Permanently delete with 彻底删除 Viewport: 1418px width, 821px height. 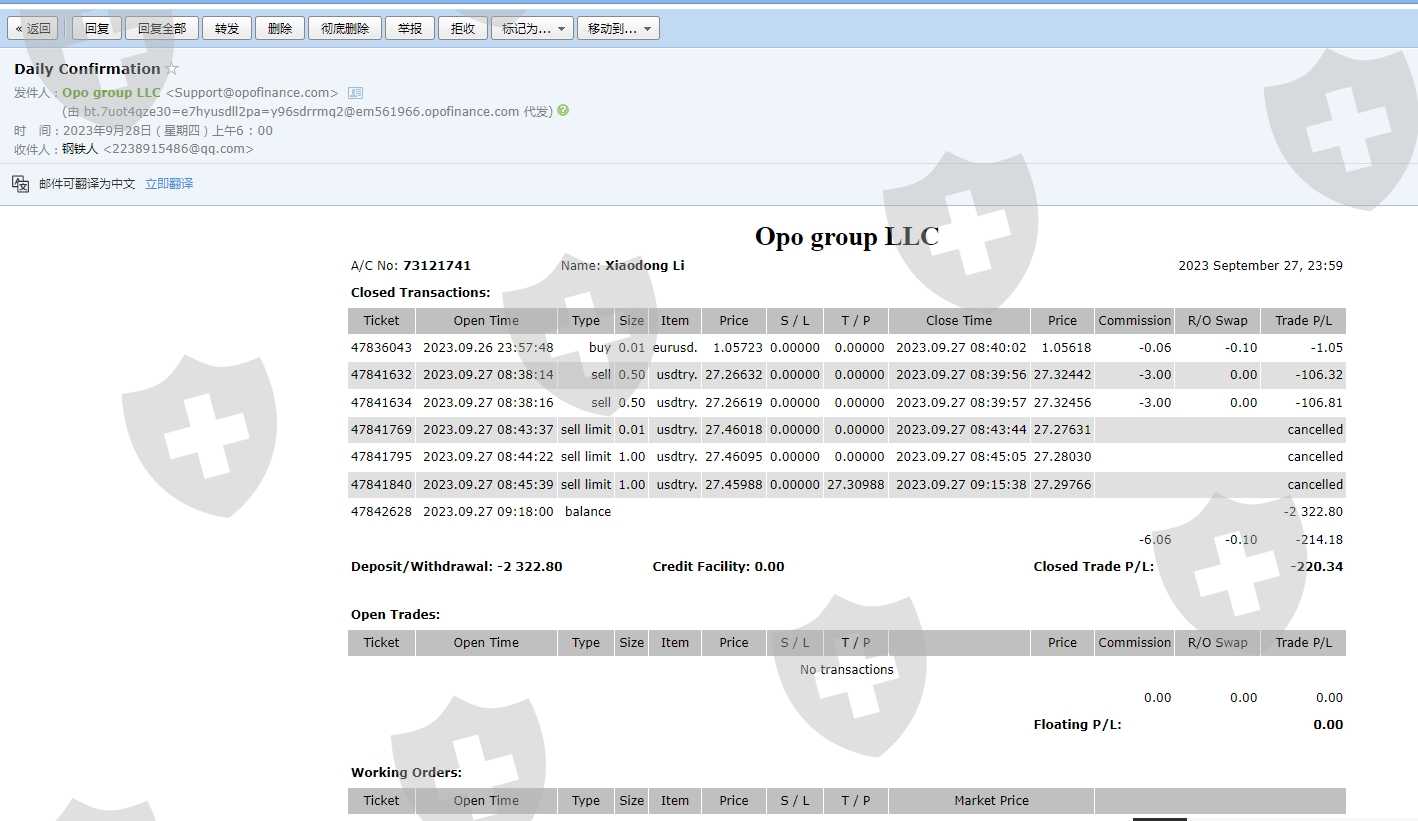(345, 29)
